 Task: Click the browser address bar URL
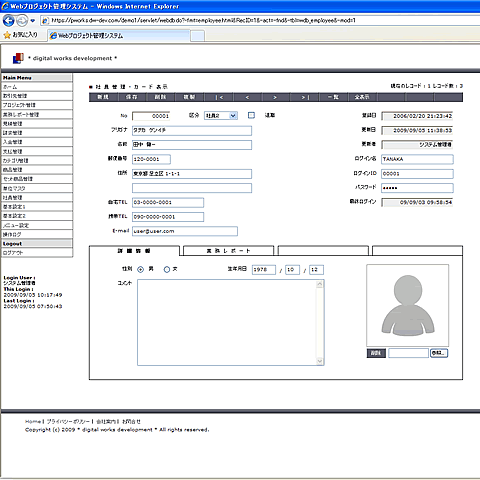coord(203,21)
